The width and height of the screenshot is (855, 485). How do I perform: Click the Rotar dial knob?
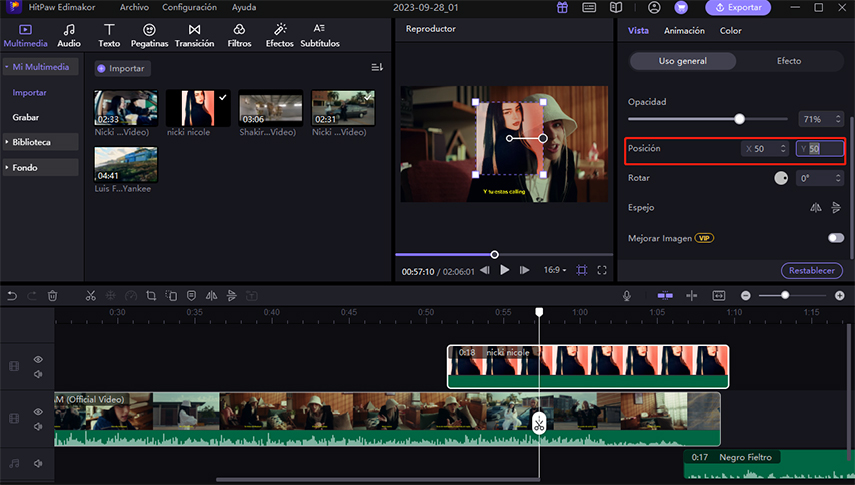point(781,178)
